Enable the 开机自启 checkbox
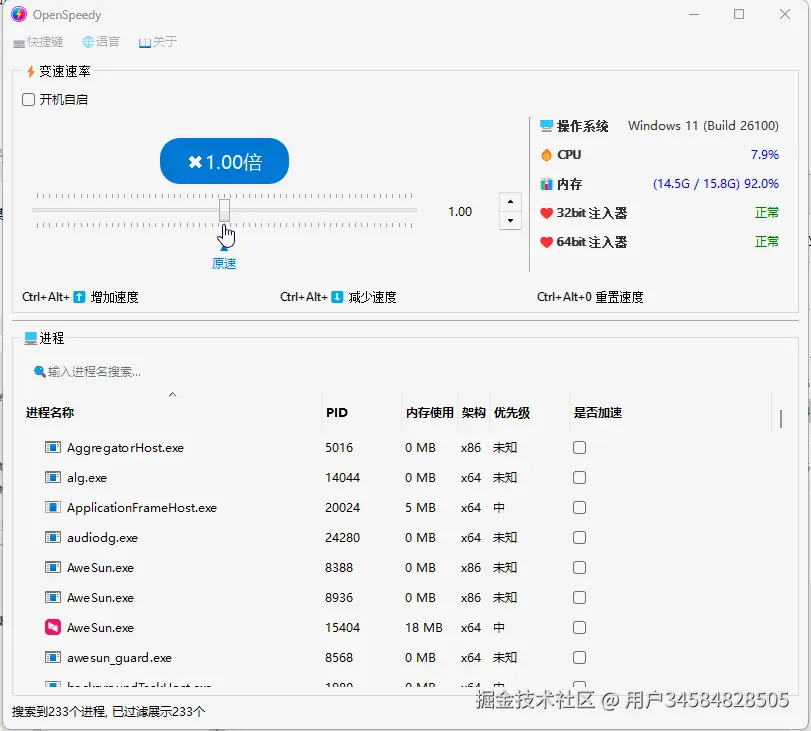 pyautogui.click(x=28, y=99)
